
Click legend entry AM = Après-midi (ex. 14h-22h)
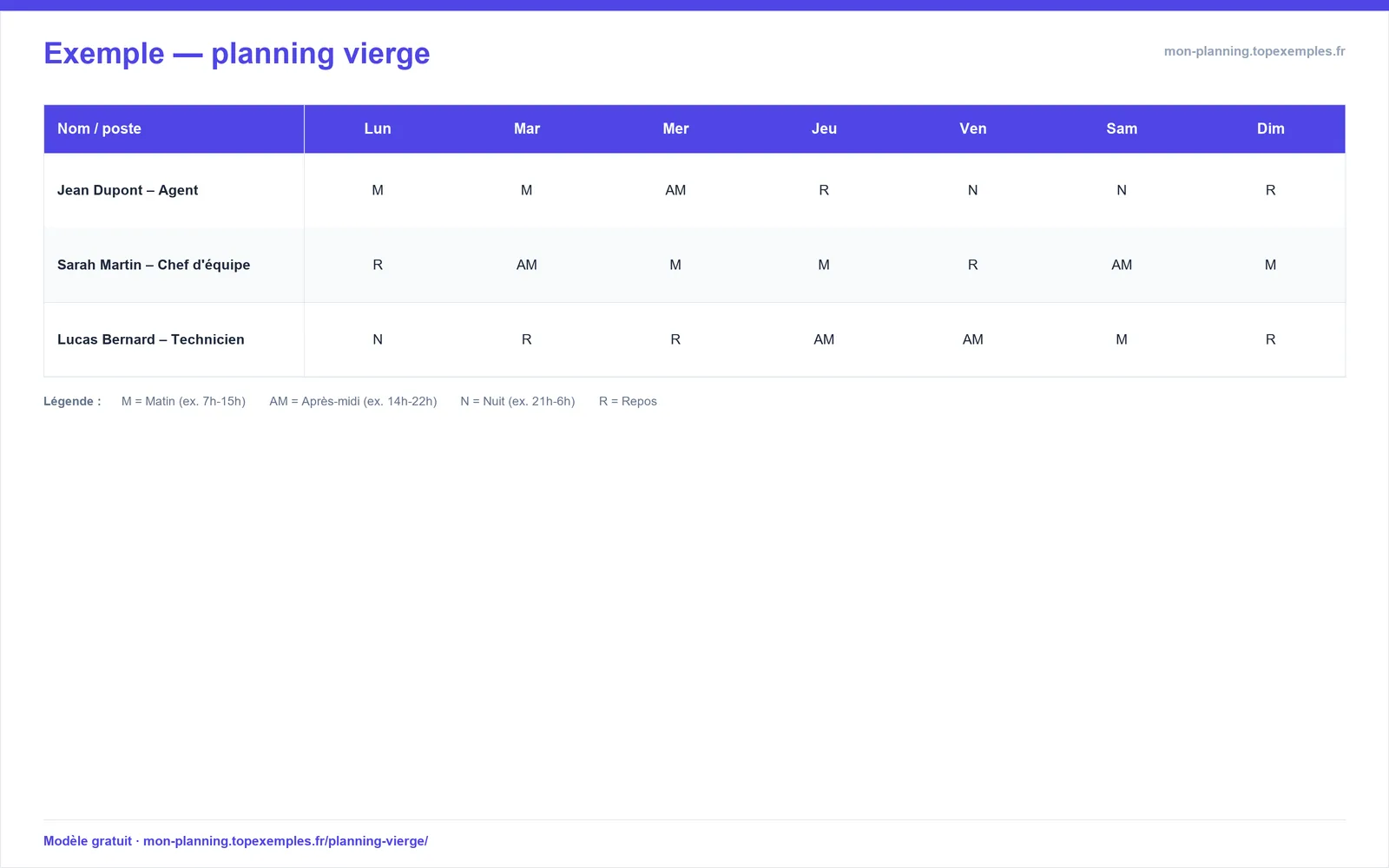click(353, 401)
